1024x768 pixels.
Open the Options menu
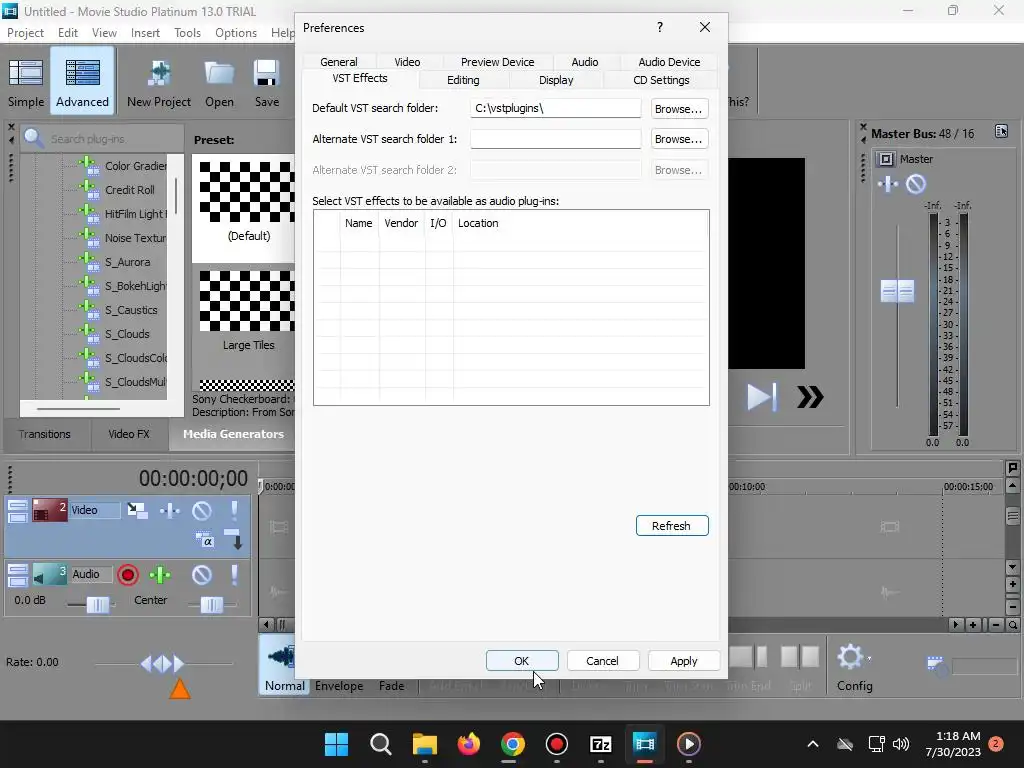point(236,33)
